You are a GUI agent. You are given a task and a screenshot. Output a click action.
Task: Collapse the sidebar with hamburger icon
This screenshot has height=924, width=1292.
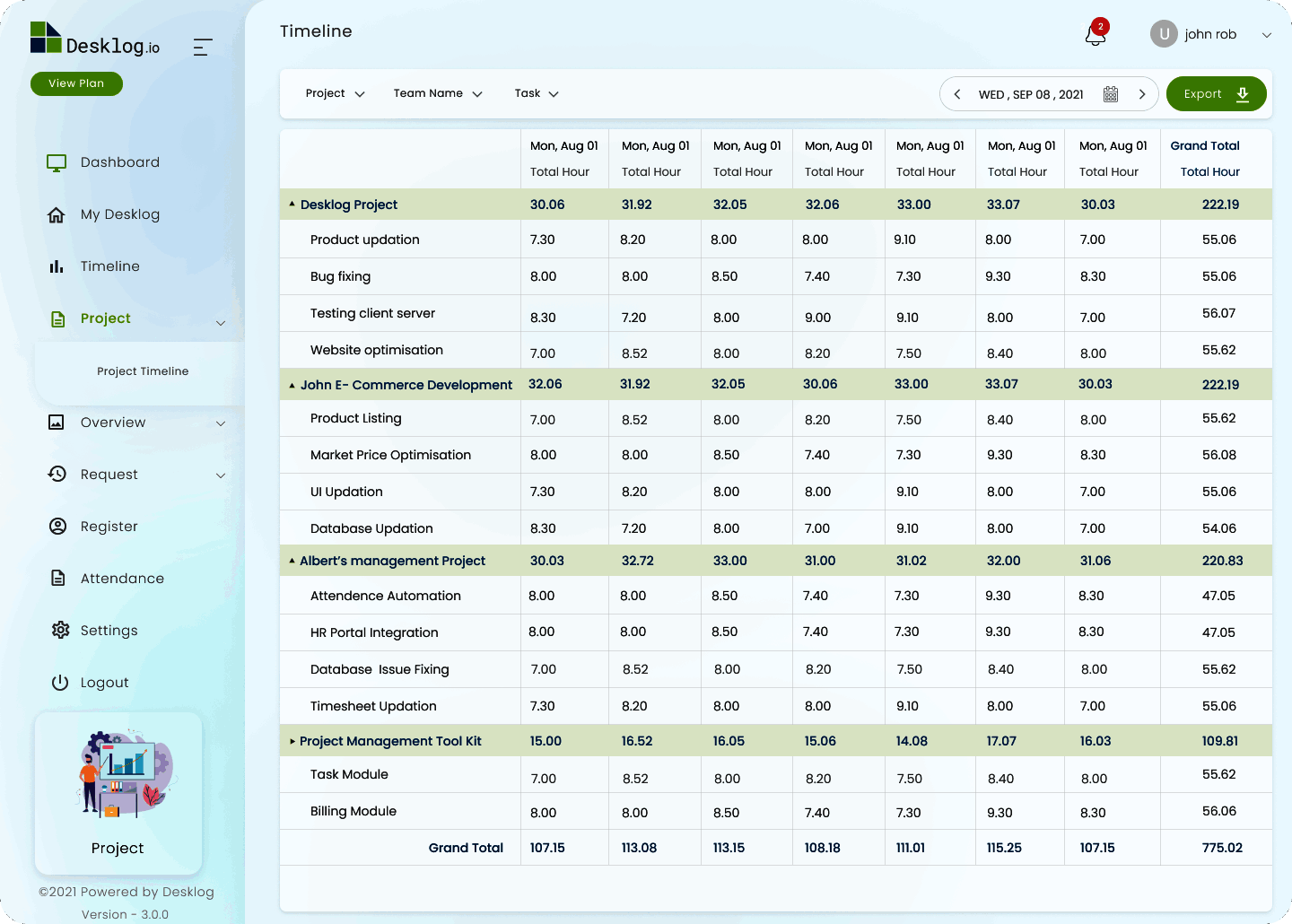[x=203, y=48]
